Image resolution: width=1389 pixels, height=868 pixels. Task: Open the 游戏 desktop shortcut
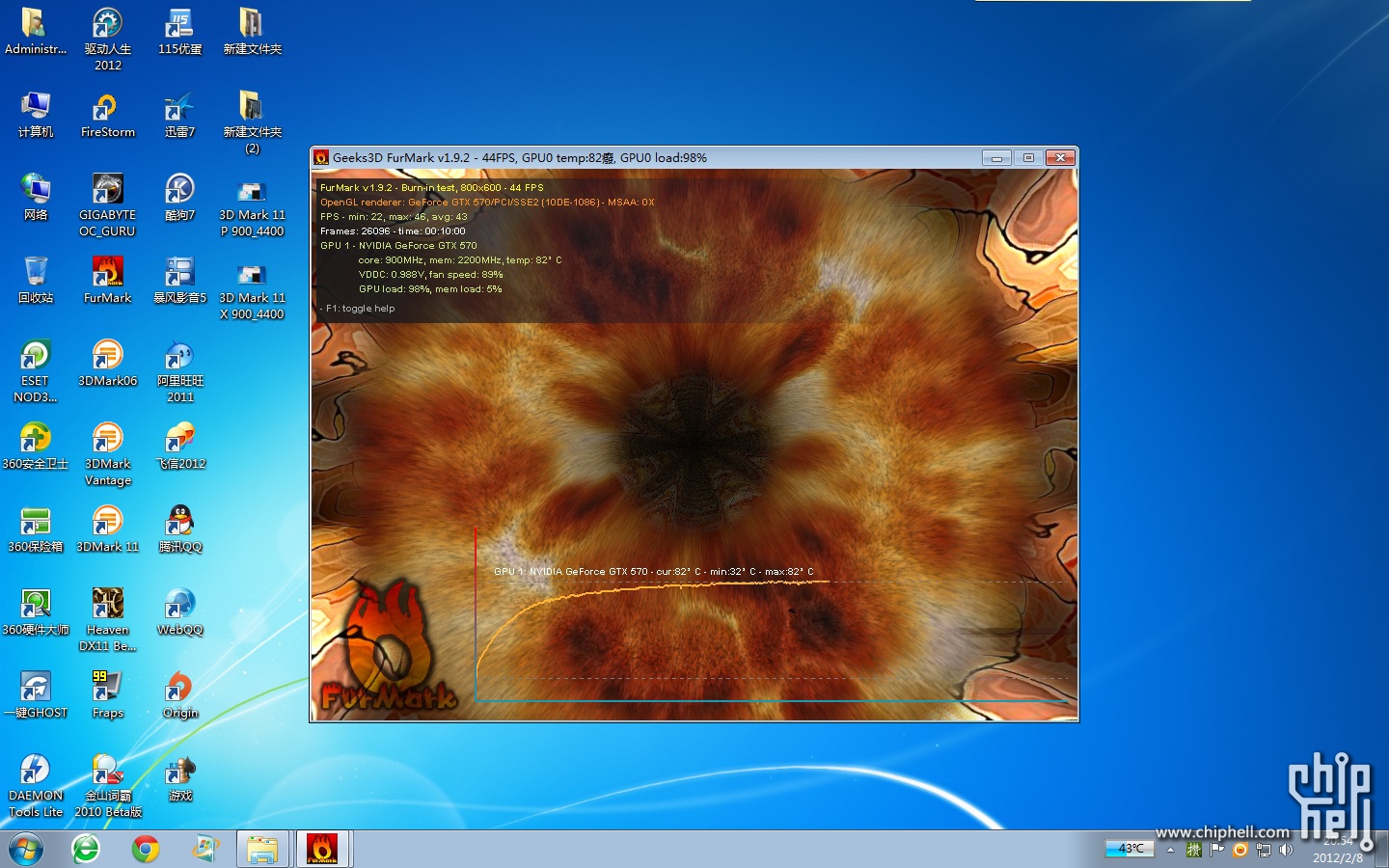(179, 778)
